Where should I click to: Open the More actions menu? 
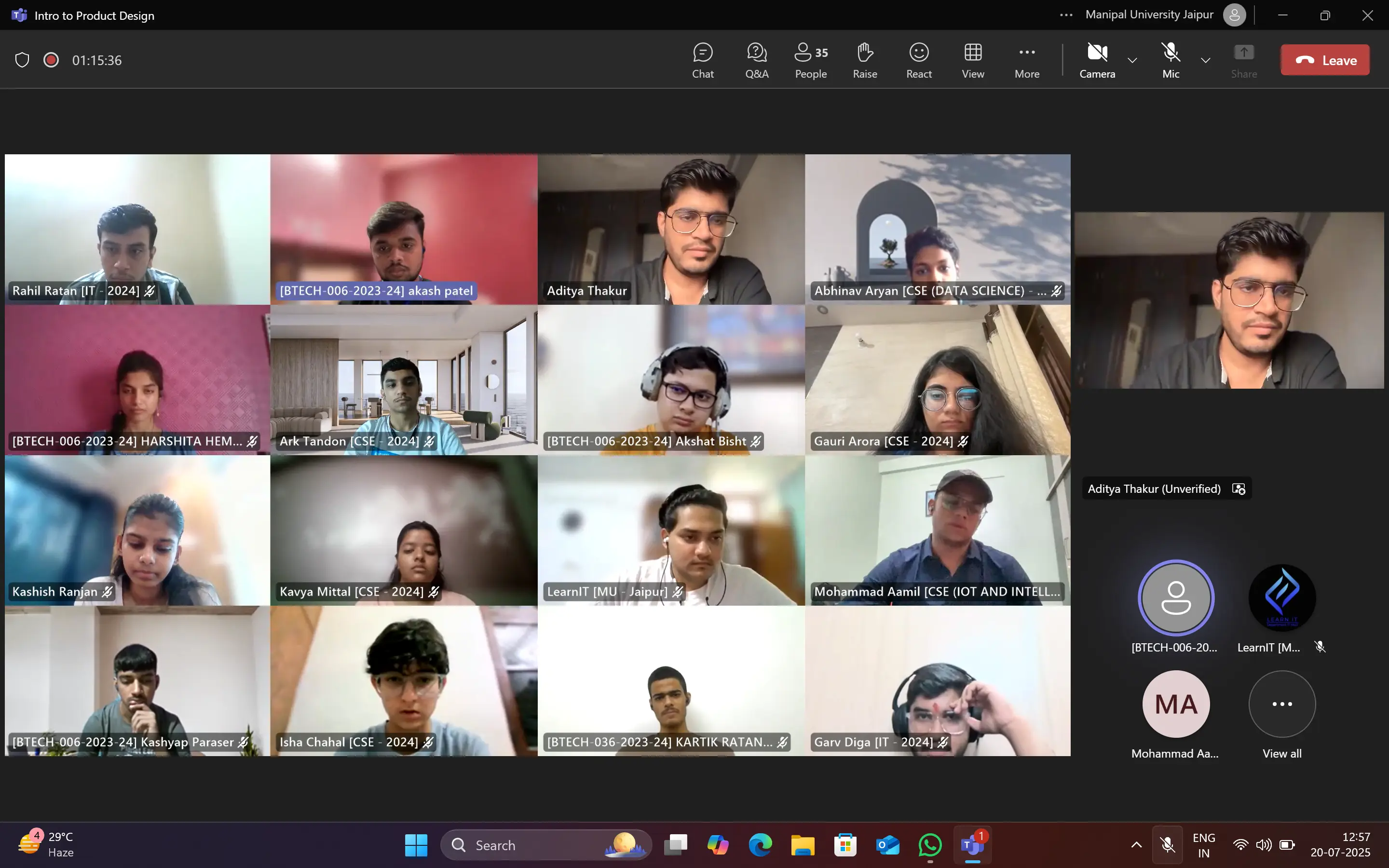click(x=1027, y=59)
